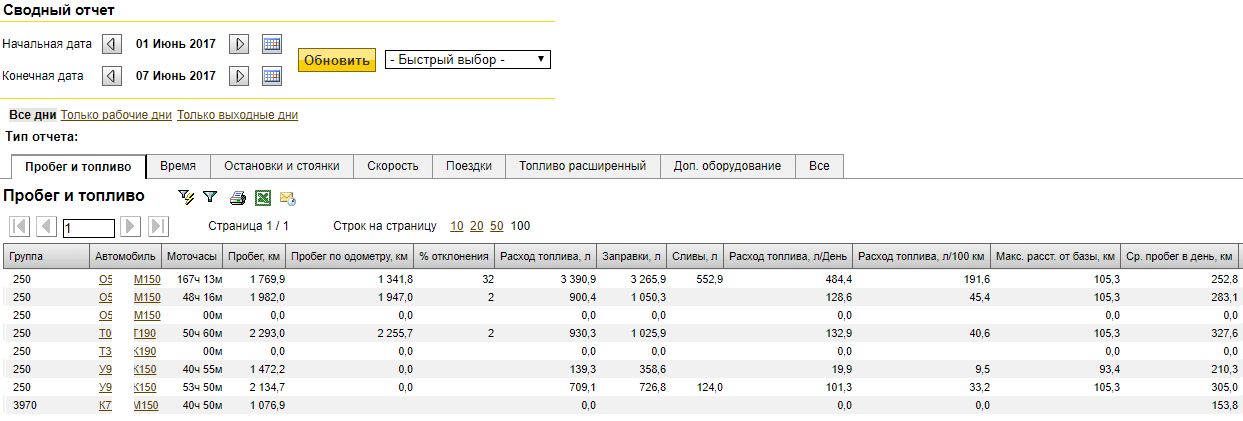Advance end date forward one day

tap(239, 76)
